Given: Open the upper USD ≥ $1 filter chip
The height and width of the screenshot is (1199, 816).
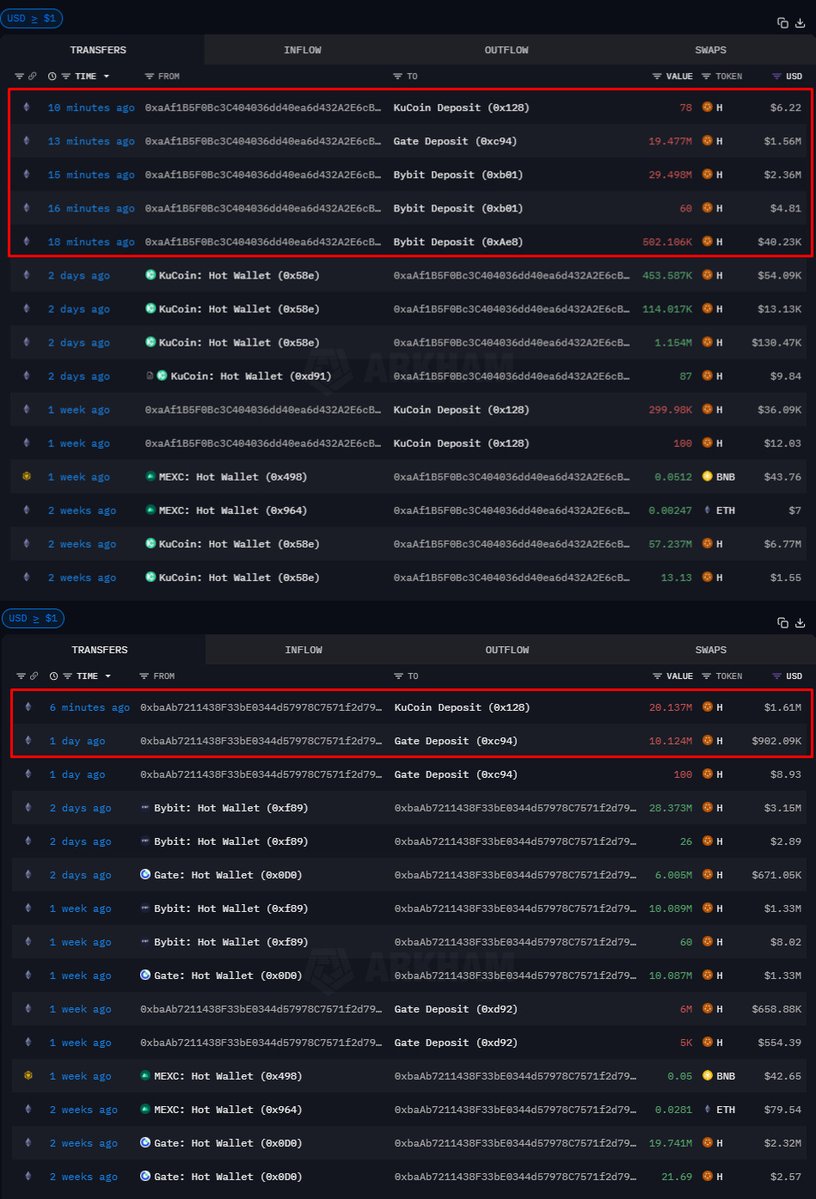Looking at the screenshot, I should 32,18.
